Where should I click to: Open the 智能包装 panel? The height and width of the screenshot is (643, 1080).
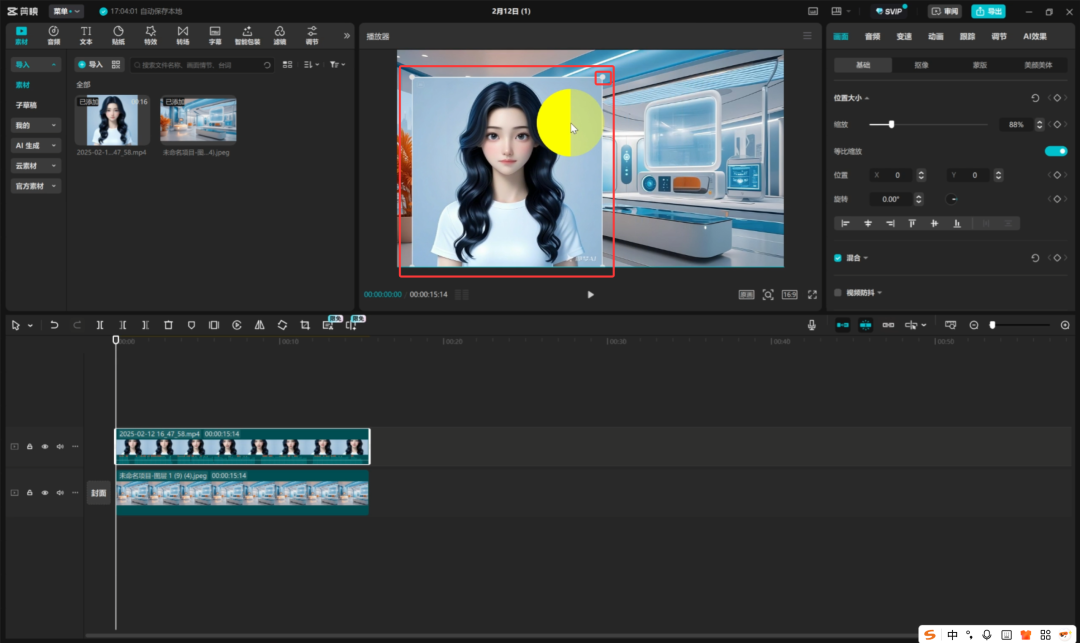point(247,35)
